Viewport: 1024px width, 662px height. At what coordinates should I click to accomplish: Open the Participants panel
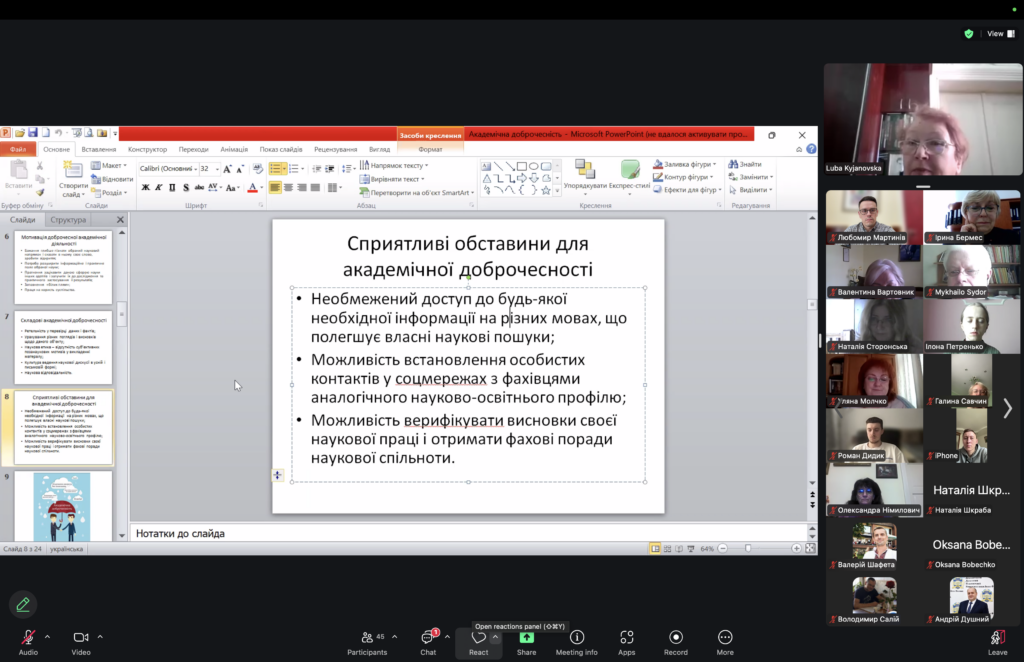[367, 638]
